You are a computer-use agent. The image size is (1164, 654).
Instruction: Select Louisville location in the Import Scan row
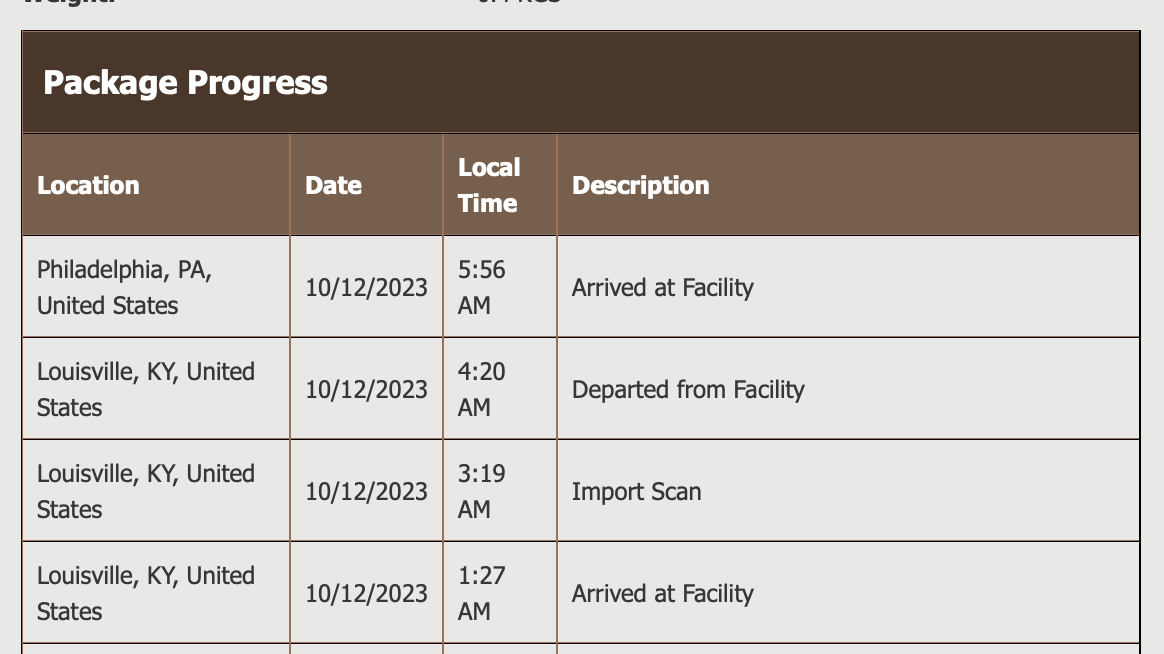tap(146, 491)
